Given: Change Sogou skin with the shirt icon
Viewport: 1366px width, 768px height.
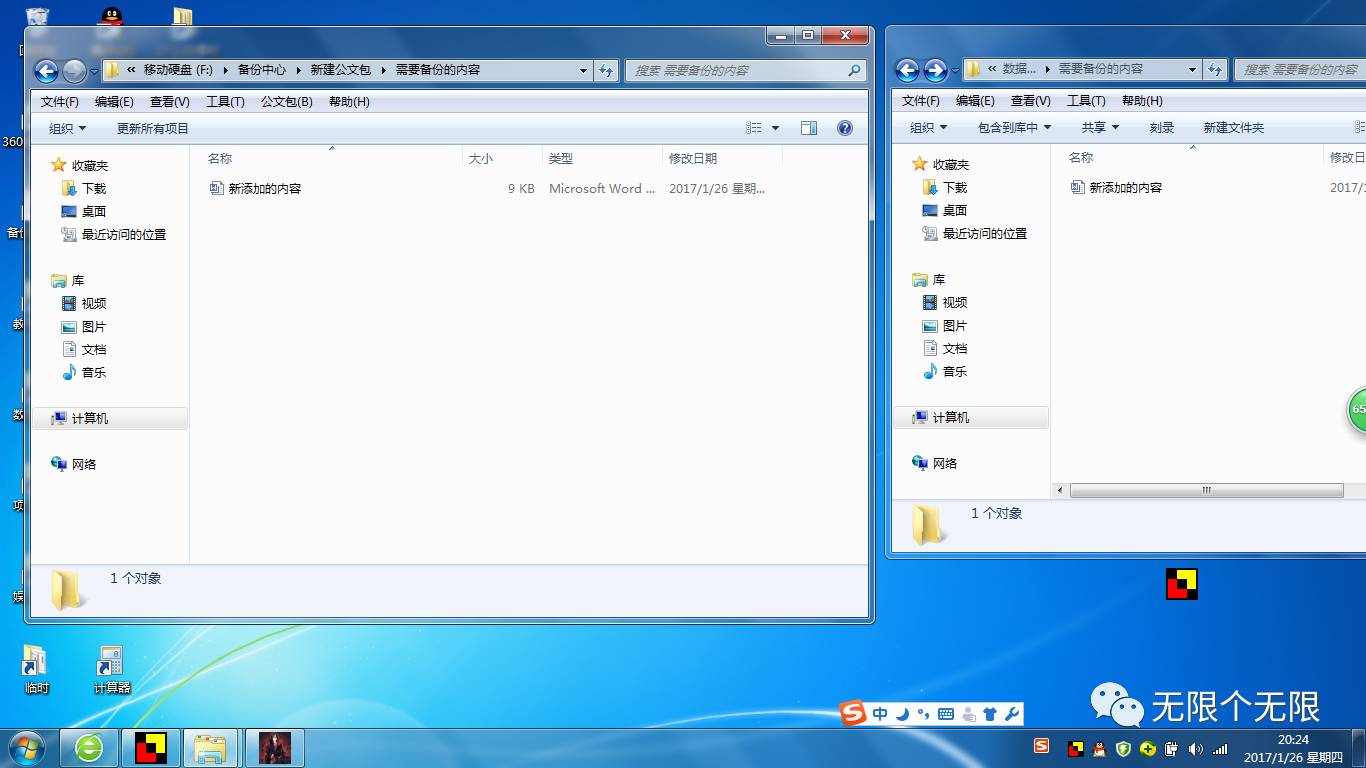Looking at the screenshot, I should 991,715.
